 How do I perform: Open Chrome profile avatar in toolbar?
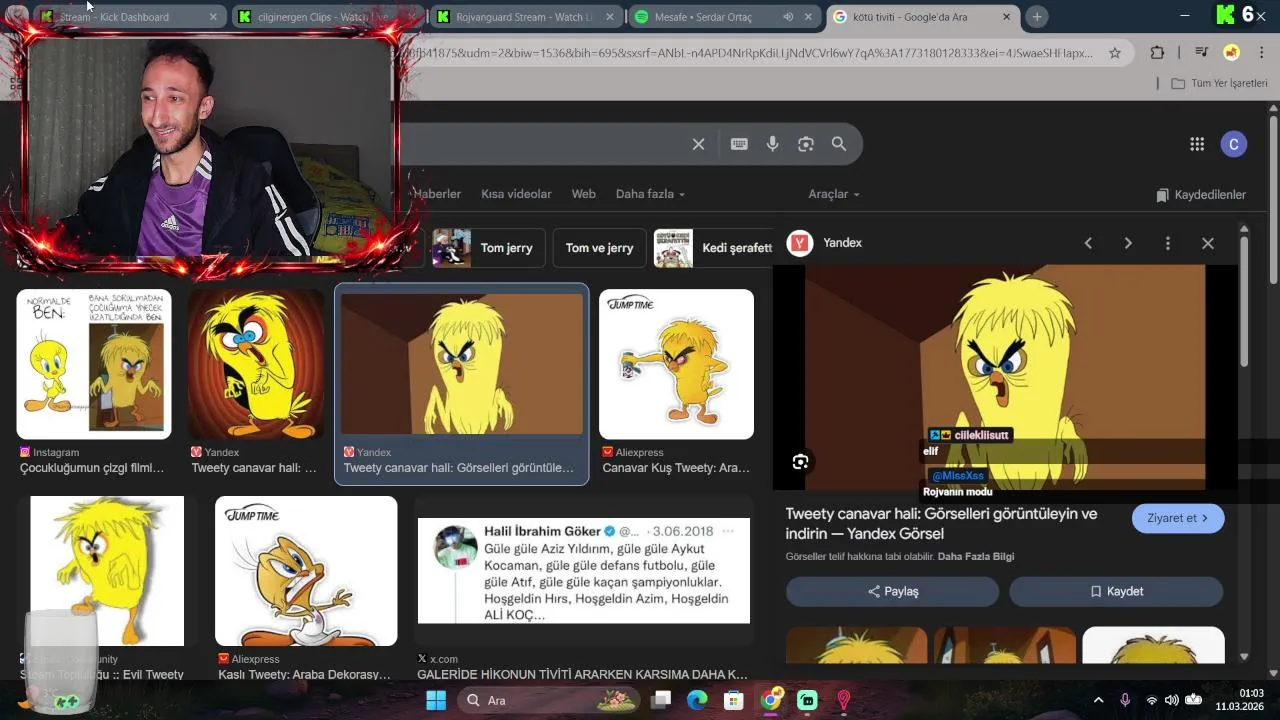pyautogui.click(x=1232, y=53)
